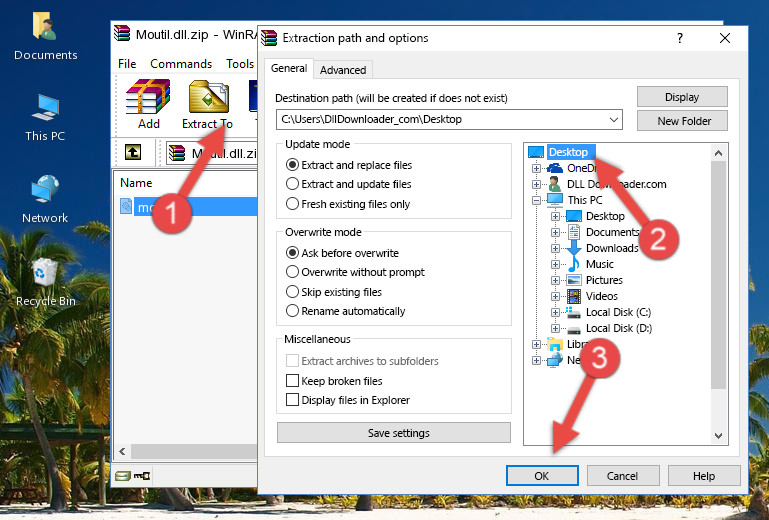Click the folder tree scroll up arrow

(718, 153)
